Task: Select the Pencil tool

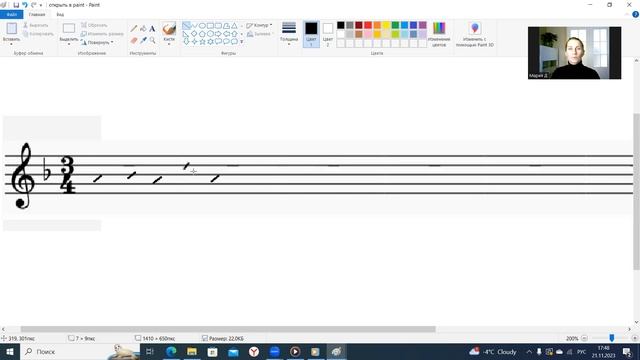Action: click(134, 29)
